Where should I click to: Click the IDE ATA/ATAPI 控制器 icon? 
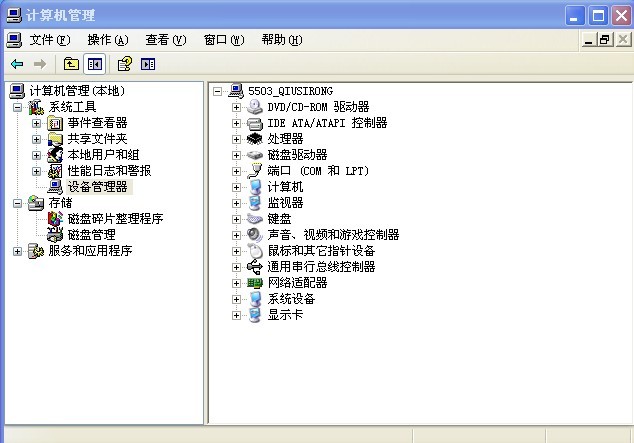(x=255, y=123)
